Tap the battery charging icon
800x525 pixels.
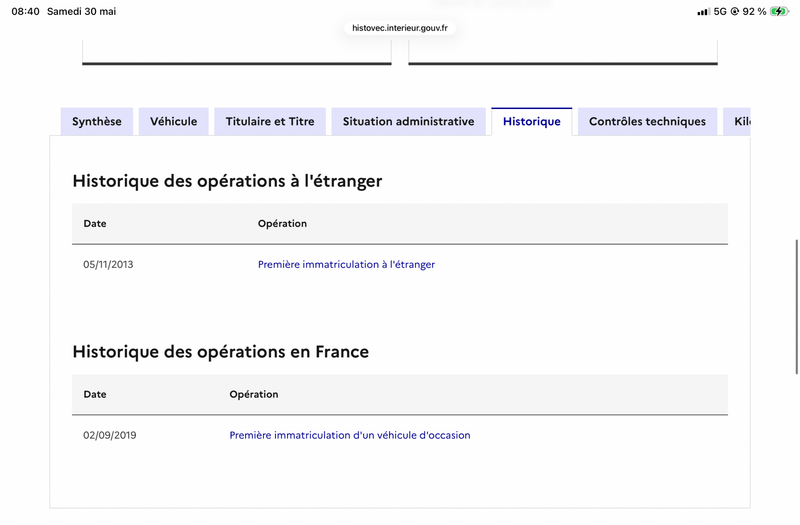click(x=780, y=11)
